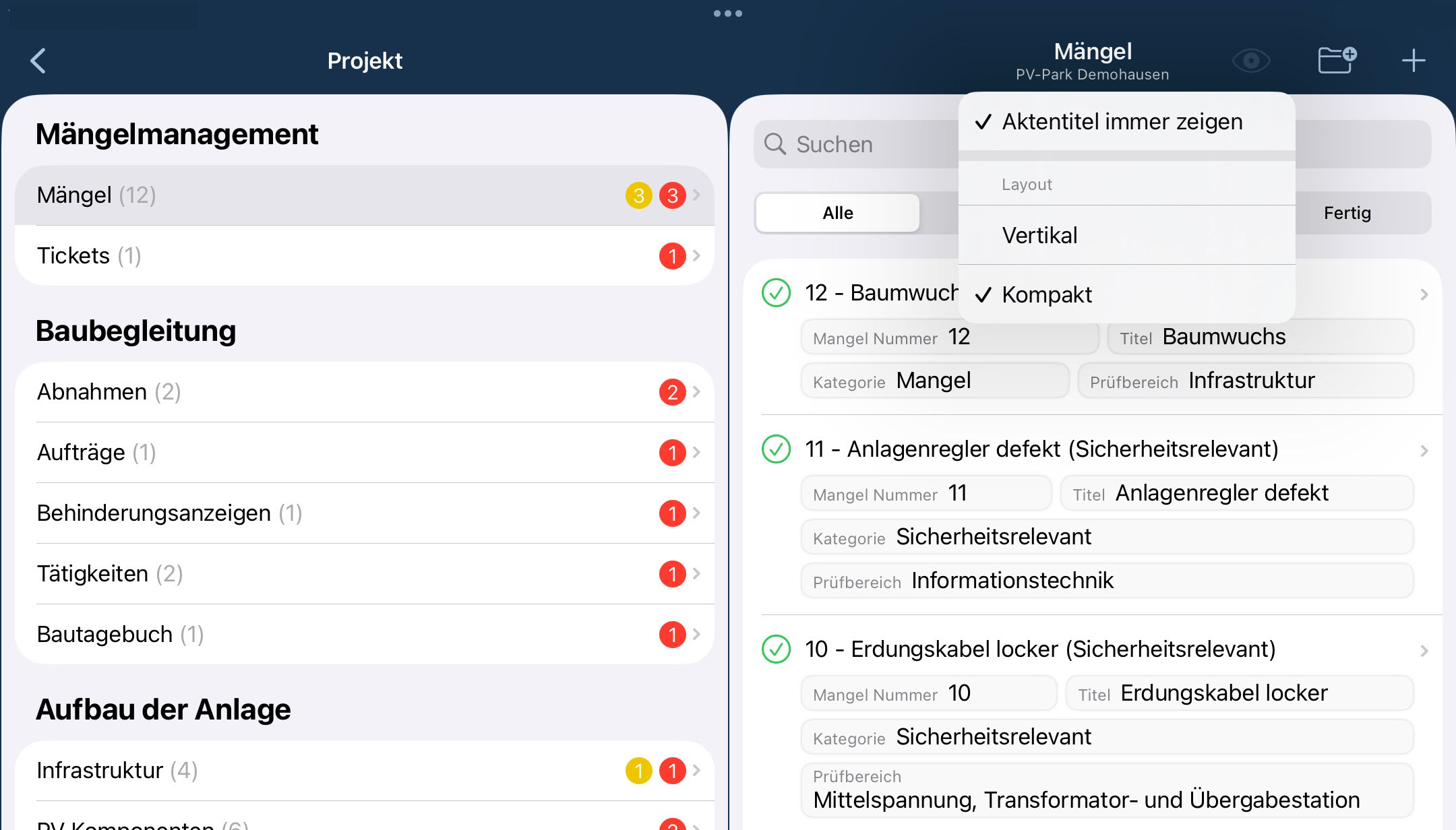This screenshot has width=1456, height=830.
Task: Toggle the eye view options icon
Action: point(1251,61)
